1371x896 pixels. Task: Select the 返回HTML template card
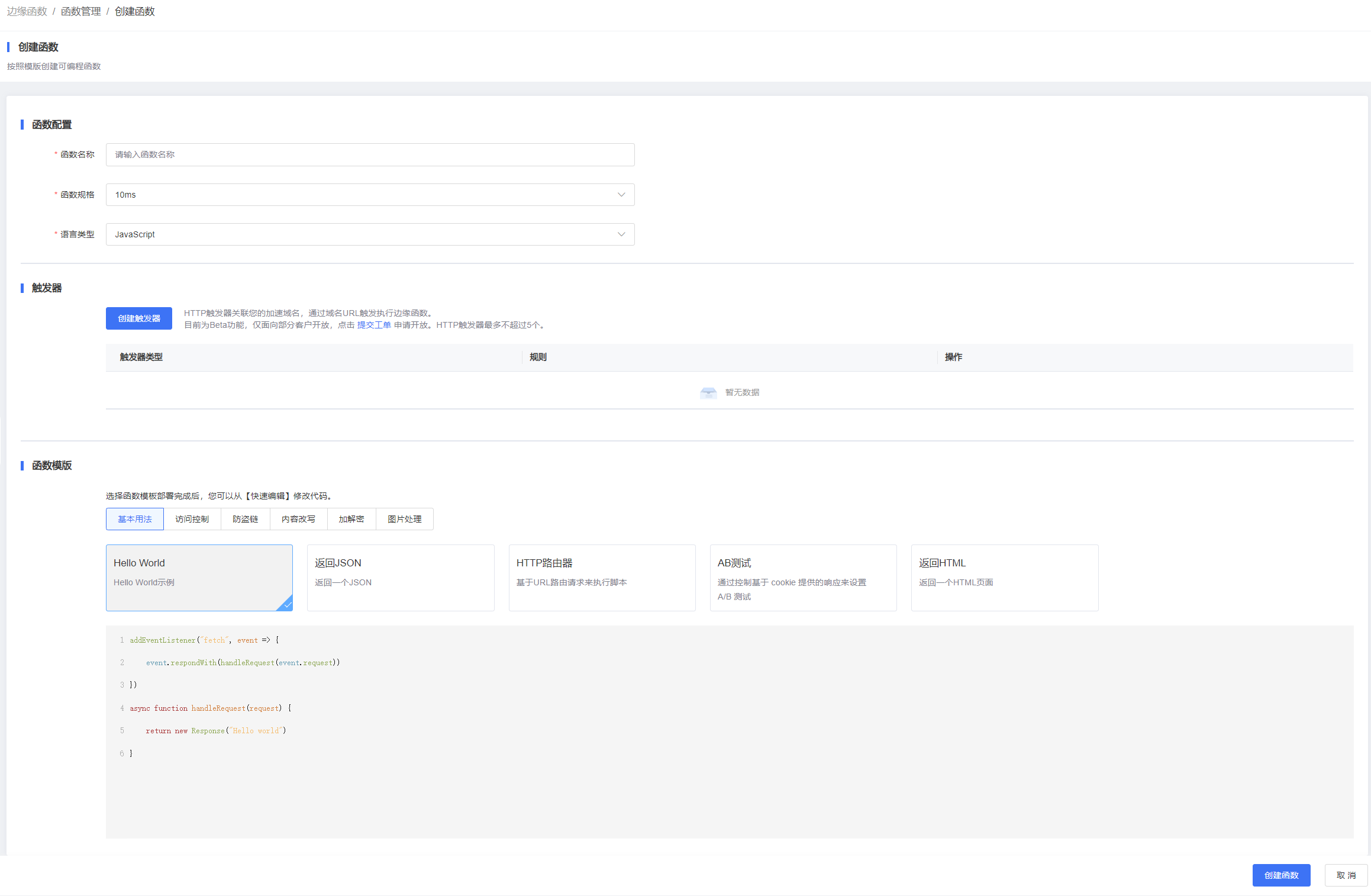point(1005,578)
